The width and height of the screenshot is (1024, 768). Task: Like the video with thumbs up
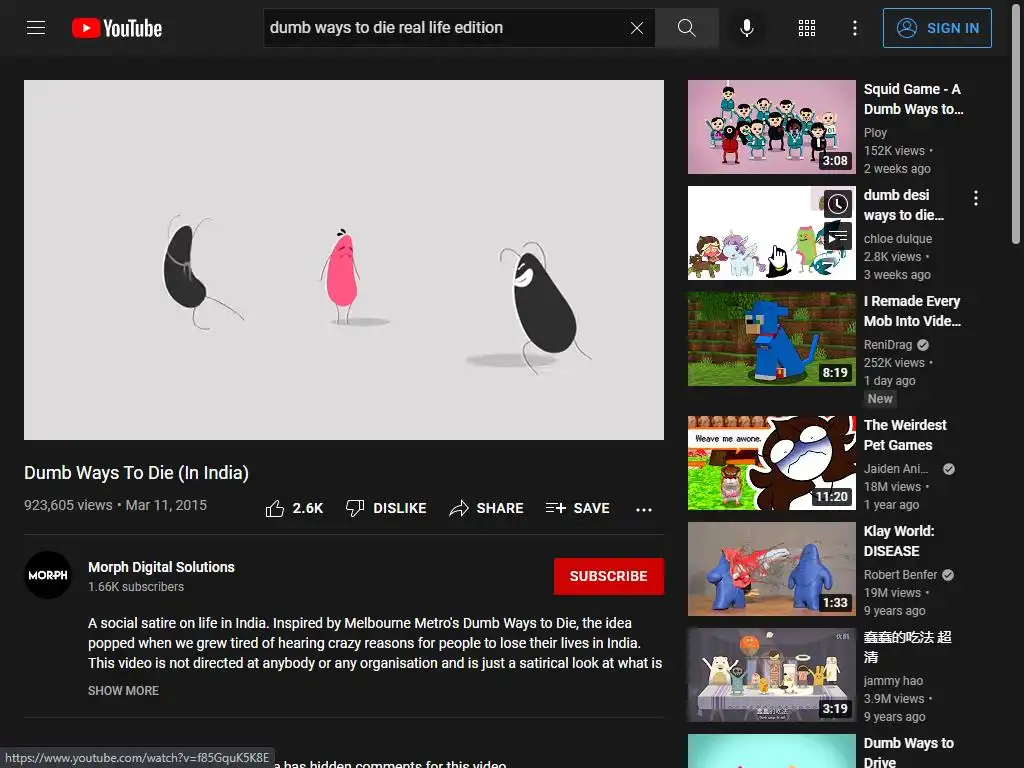click(295, 508)
